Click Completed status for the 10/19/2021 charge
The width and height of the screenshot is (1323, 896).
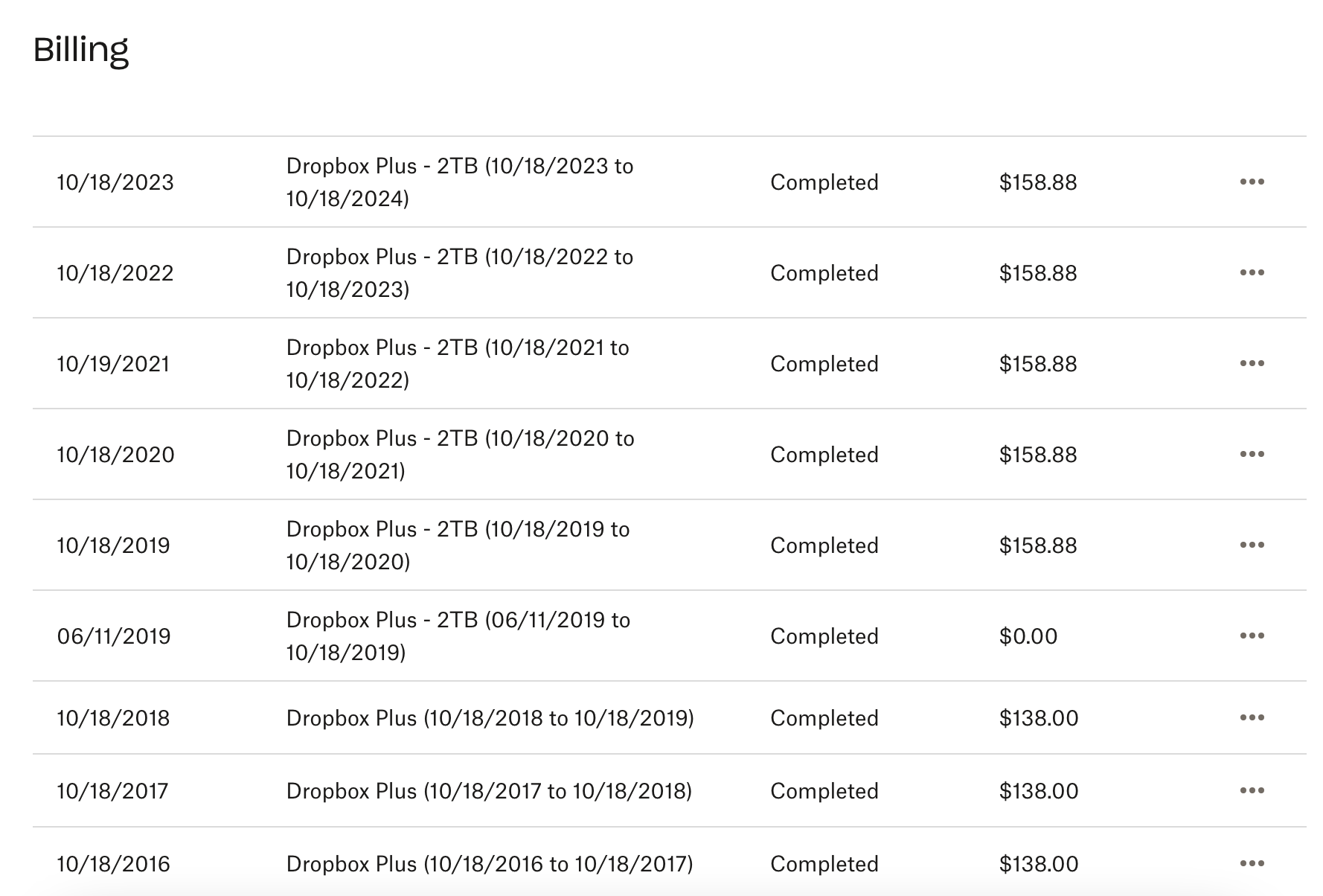click(x=824, y=364)
